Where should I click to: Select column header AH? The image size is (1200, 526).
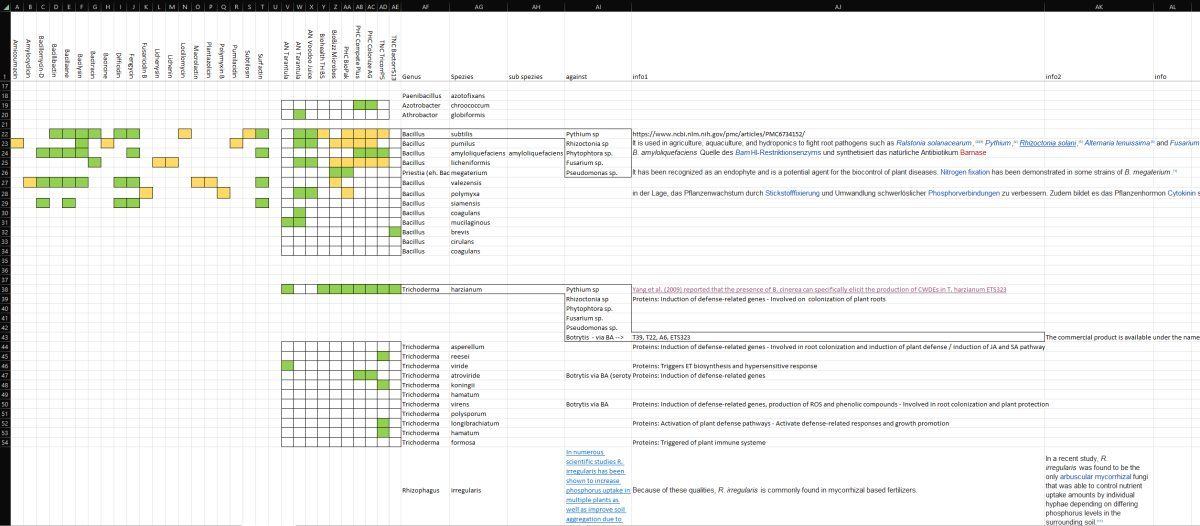[x=536, y=5]
